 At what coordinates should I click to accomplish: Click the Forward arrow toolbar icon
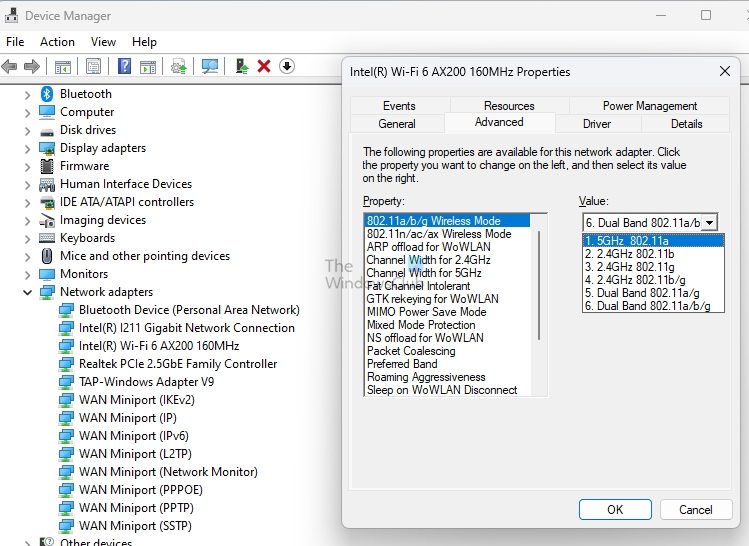point(32,66)
